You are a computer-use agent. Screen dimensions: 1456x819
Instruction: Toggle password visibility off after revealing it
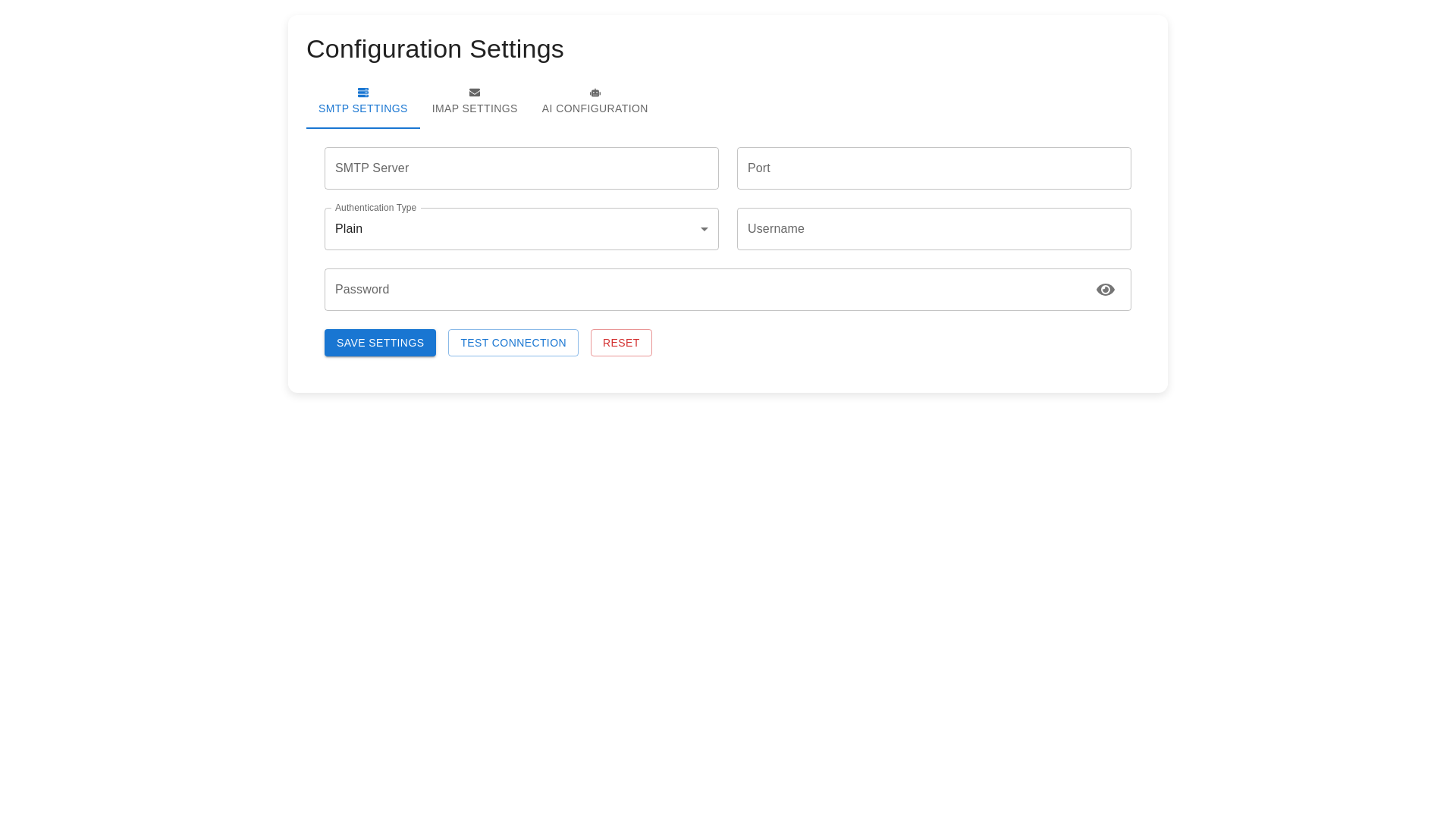point(1106,289)
